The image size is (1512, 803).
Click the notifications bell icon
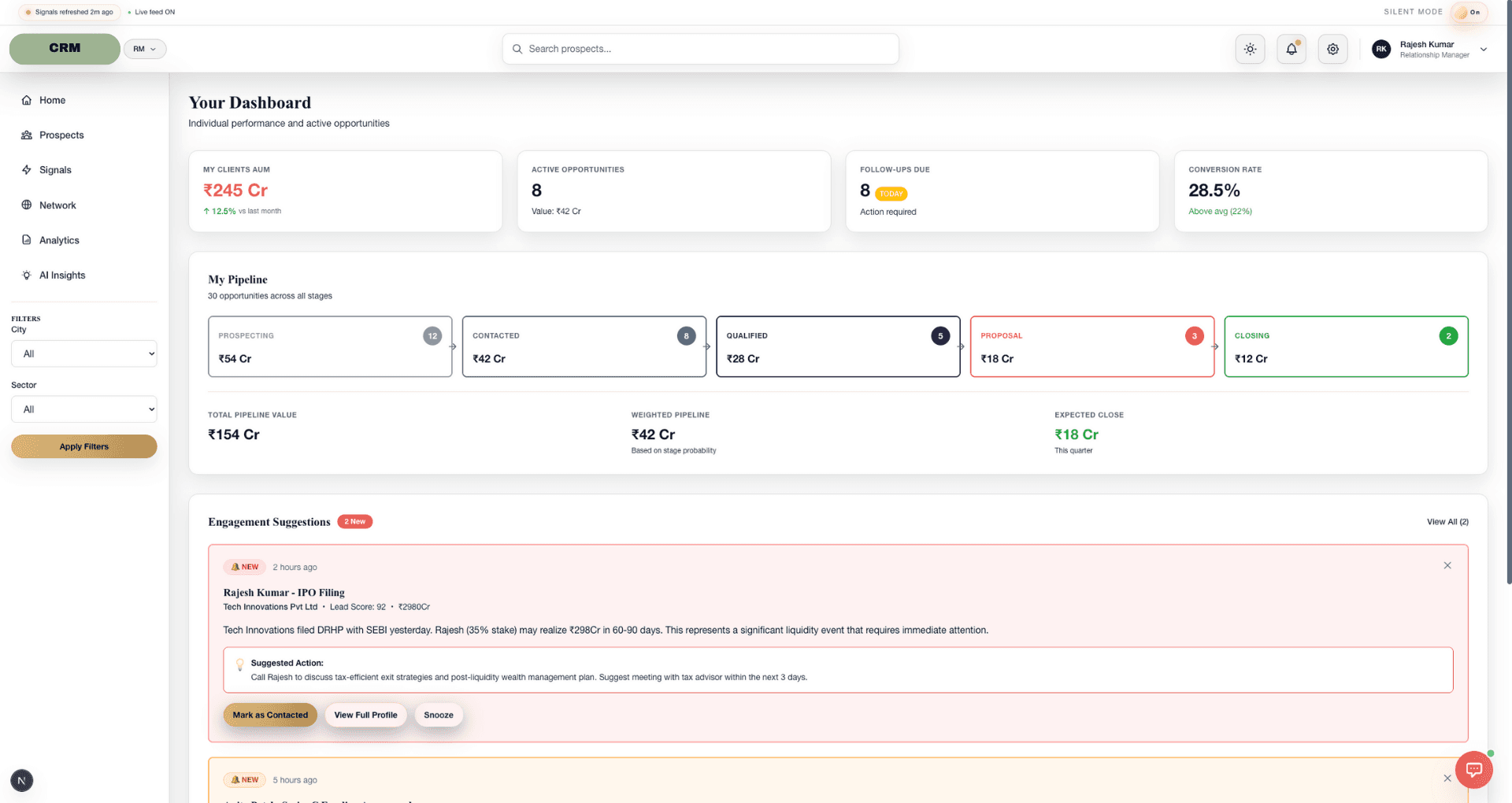(x=1291, y=48)
